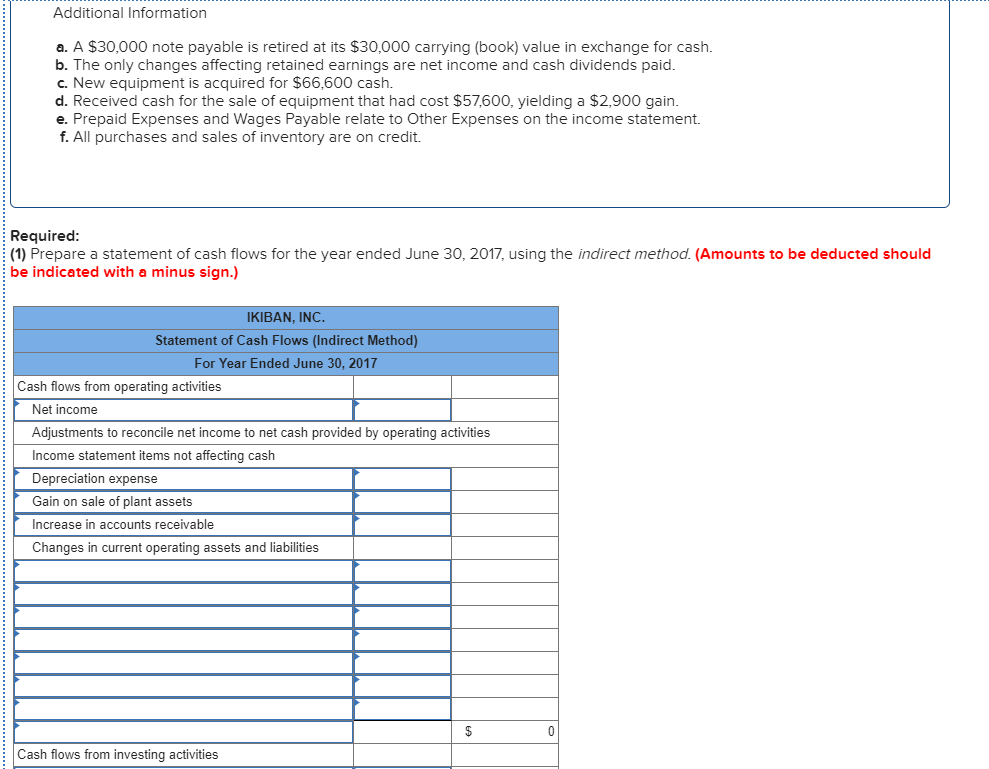
Task: Click the Additional Information heading
Action: (x=130, y=13)
